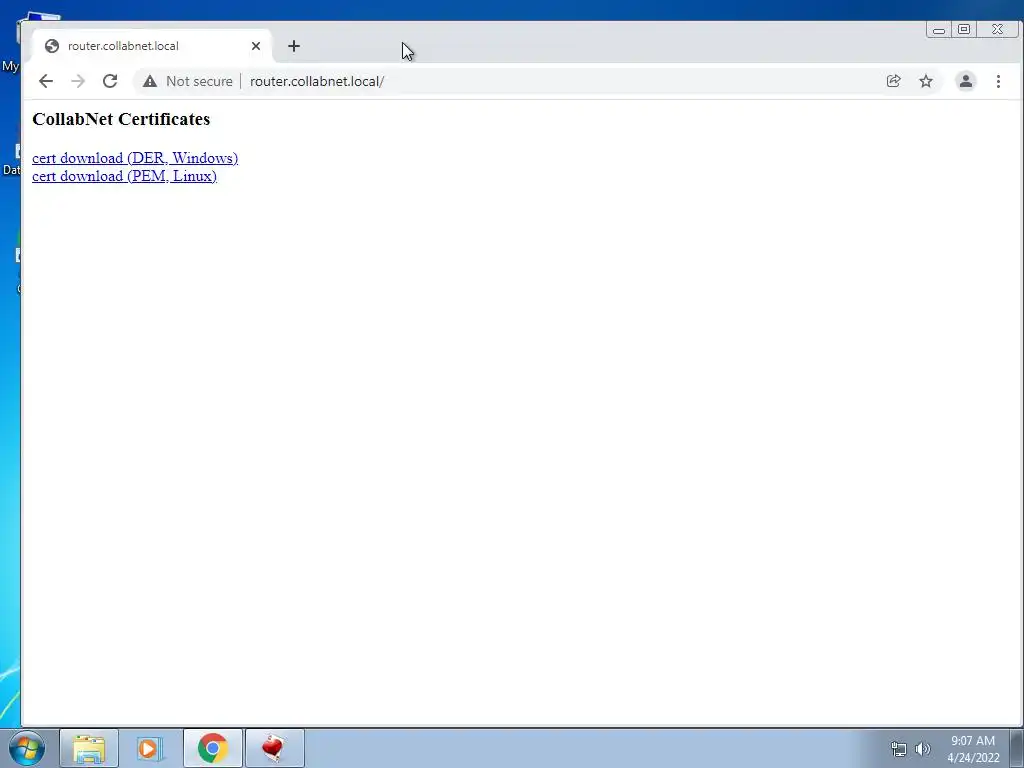Open the network status tray icon

point(899,749)
